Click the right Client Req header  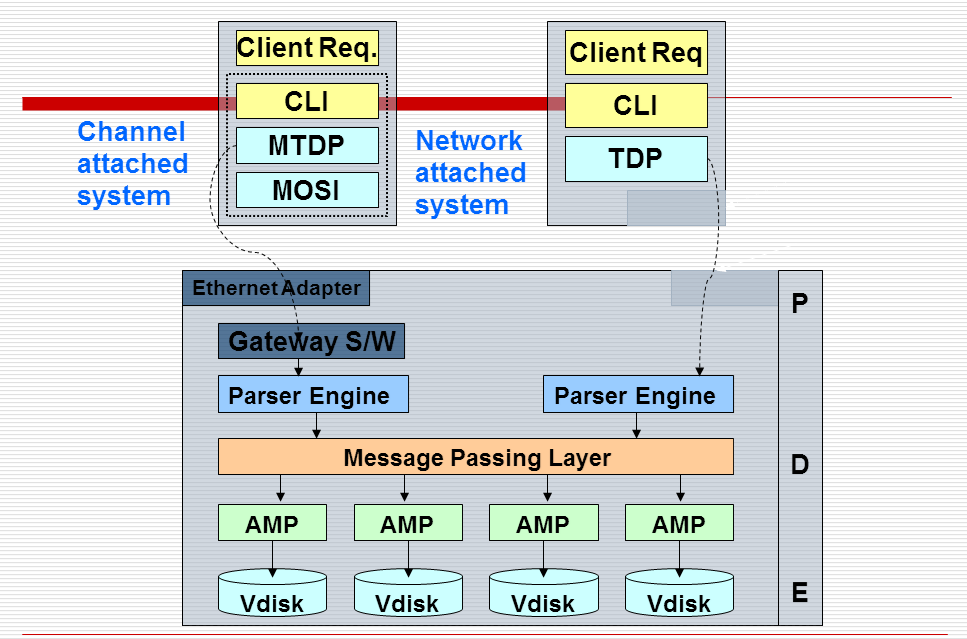point(636,52)
